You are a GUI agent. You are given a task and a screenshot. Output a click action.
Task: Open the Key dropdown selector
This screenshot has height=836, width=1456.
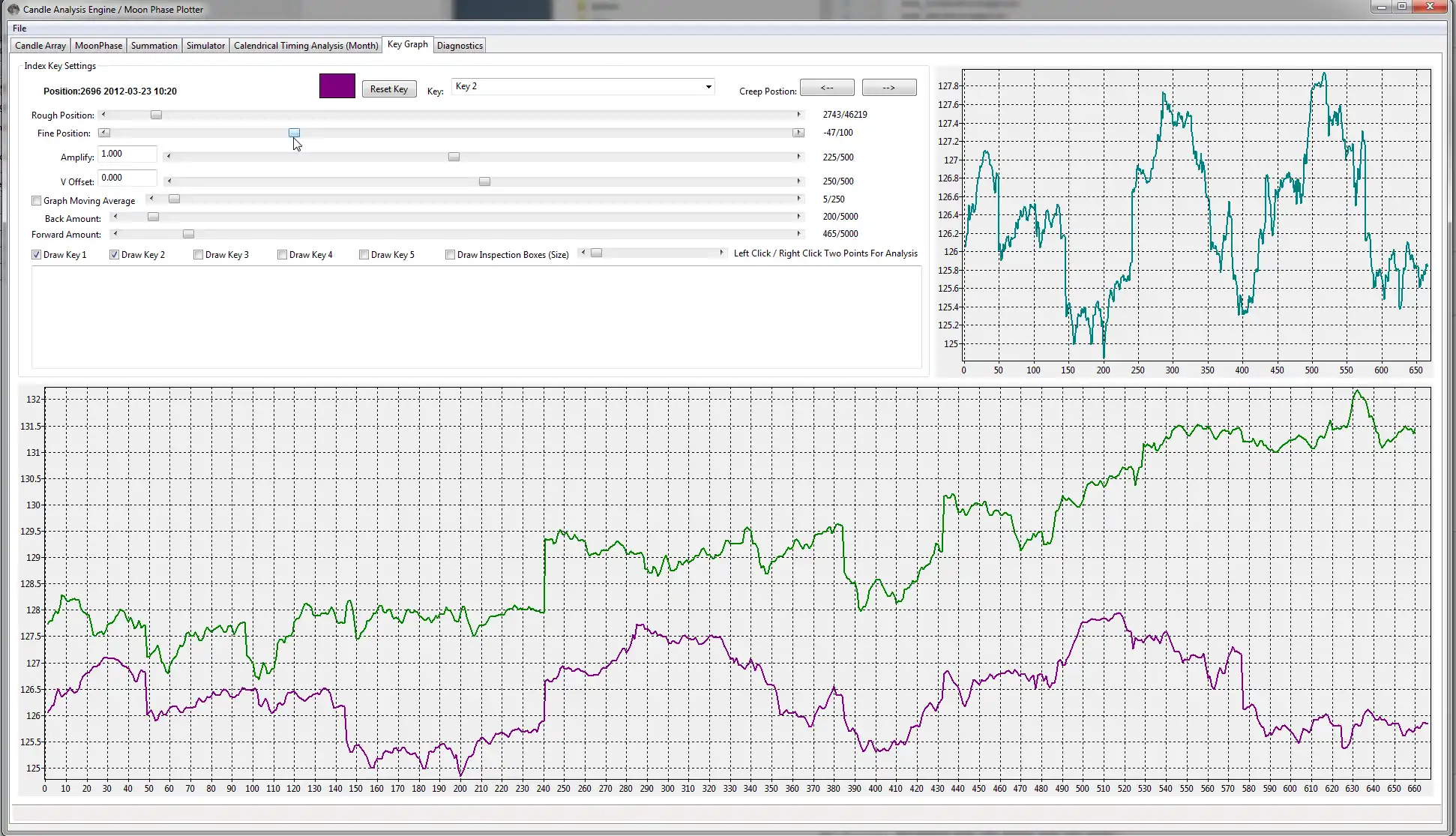pyautogui.click(x=707, y=87)
